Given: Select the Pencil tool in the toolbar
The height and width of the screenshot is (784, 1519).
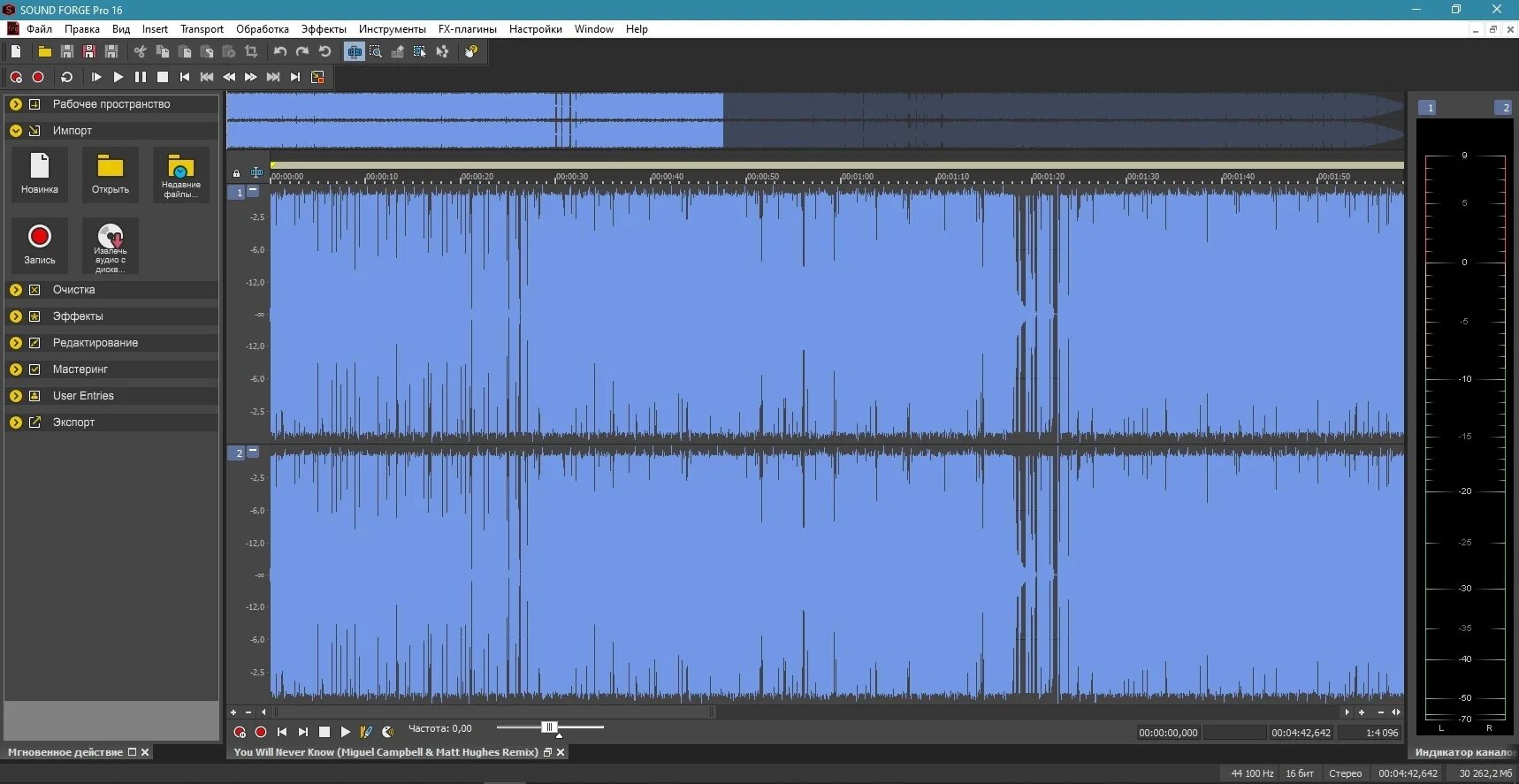Looking at the screenshot, I should [398, 51].
